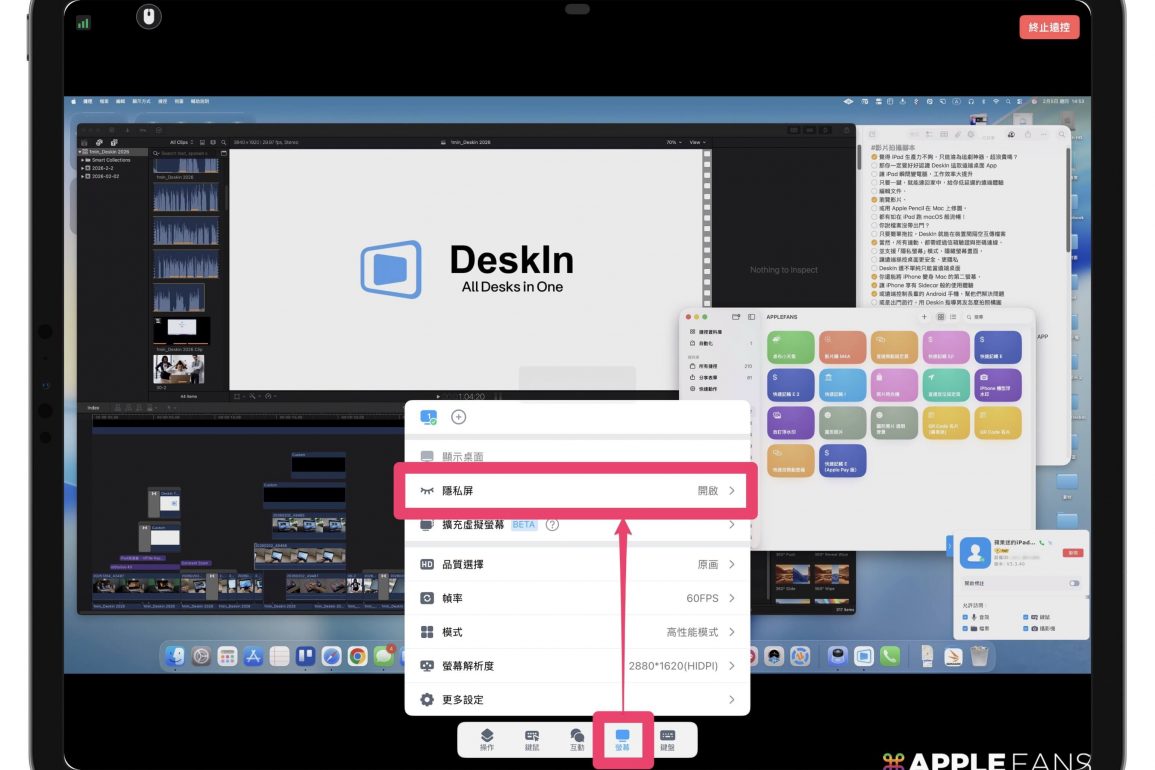Show the on-screen 鍵盤 keyboard icon
Viewport: 1155px width, 770px height.
[x=667, y=739]
